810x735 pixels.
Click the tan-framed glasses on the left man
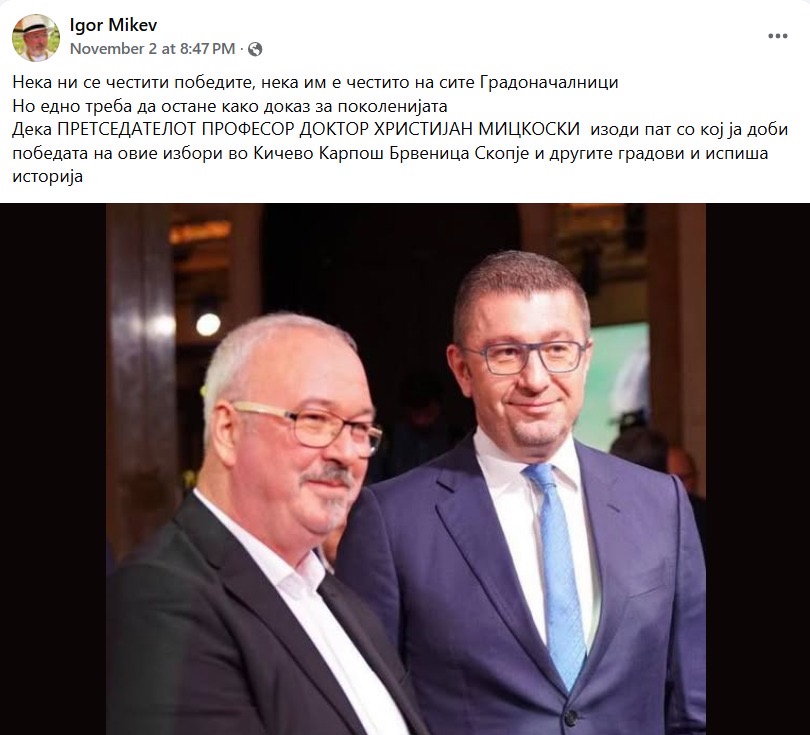tap(308, 427)
